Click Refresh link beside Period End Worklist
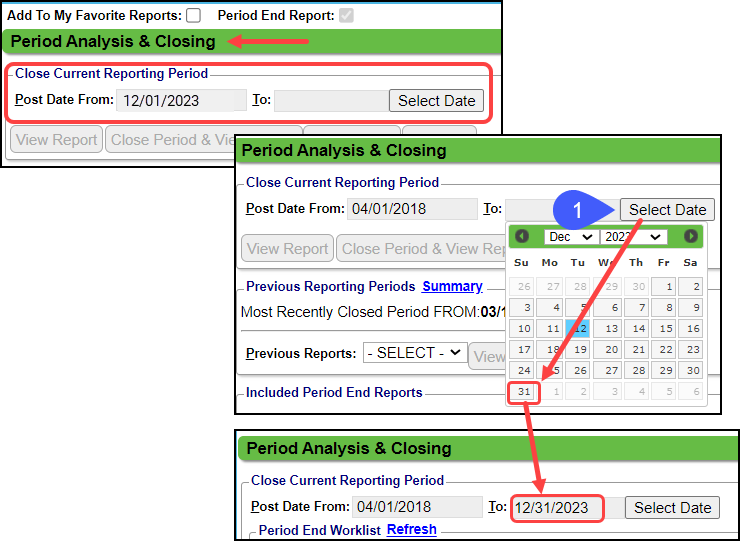Image resolution: width=740 pixels, height=541 pixels. [x=411, y=529]
